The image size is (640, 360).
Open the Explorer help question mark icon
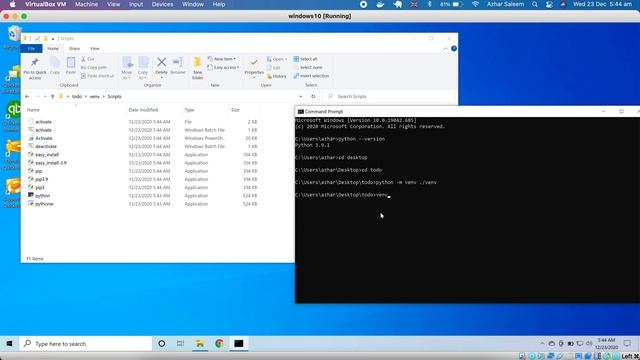click(453, 49)
